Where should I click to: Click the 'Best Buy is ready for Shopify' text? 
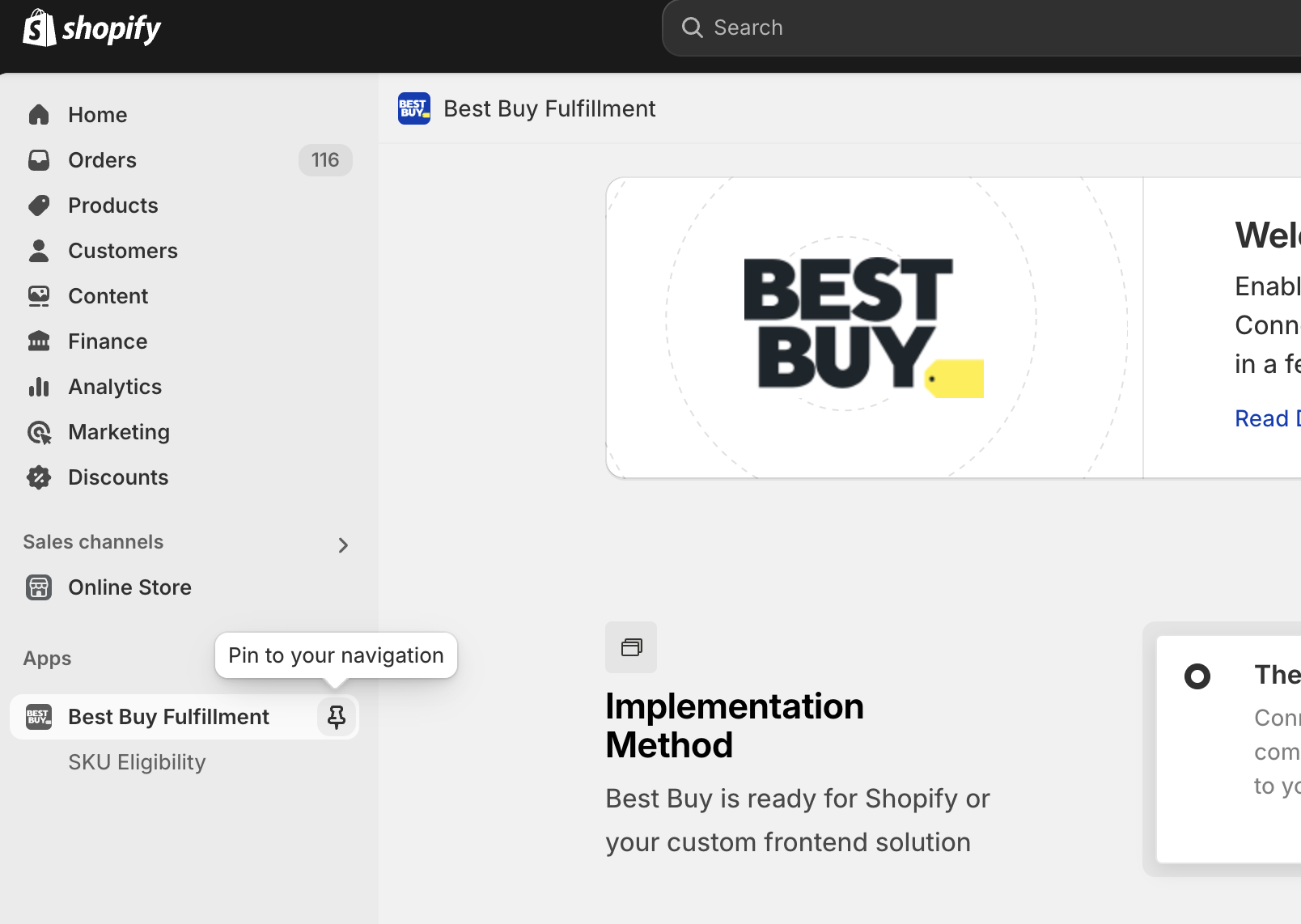[798, 820]
